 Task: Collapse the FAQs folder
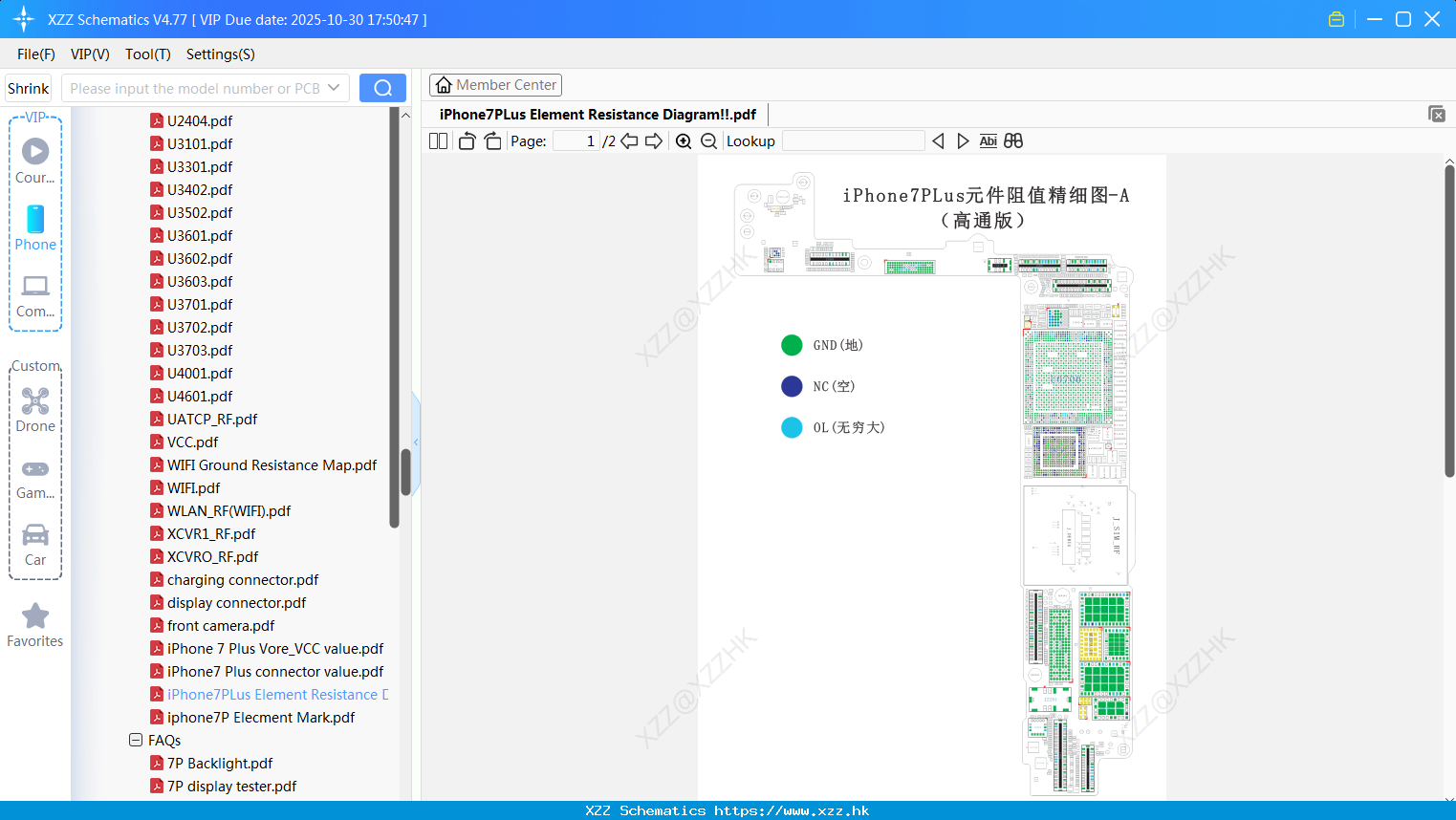pyautogui.click(x=136, y=740)
